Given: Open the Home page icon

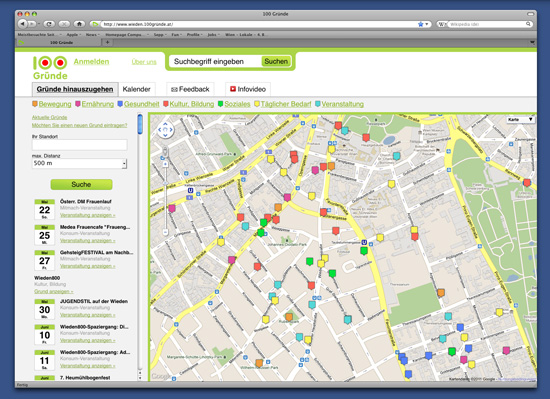Looking at the screenshot, I should [x=79, y=24].
